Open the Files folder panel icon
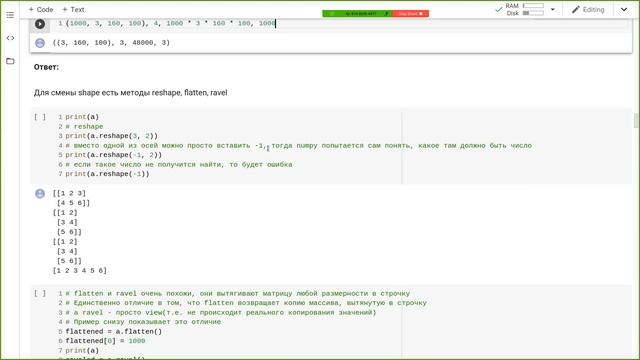Image resolution: width=640 pixels, height=360 pixels. coord(10,61)
